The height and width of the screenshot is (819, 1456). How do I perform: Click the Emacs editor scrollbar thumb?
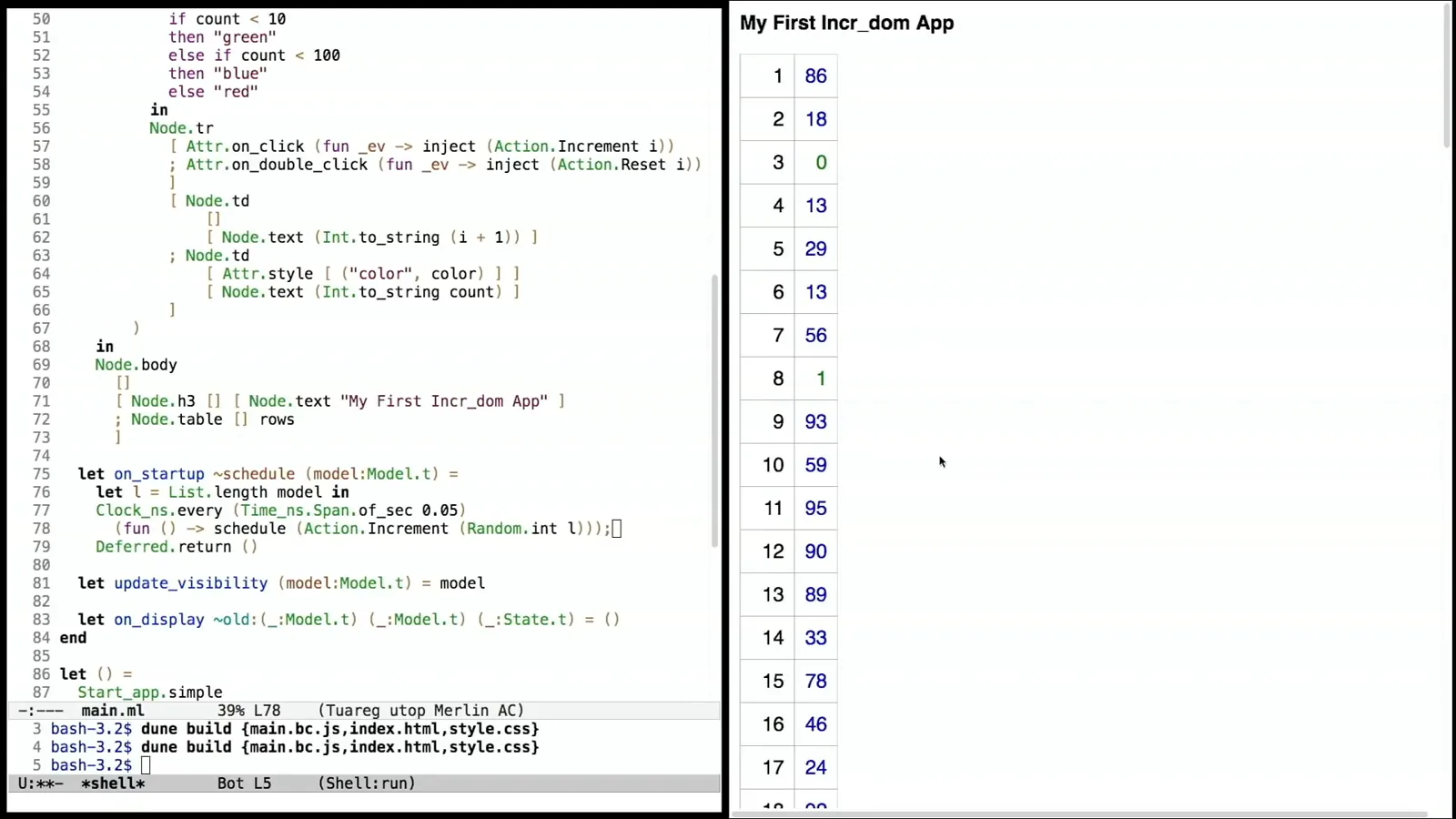[714, 409]
